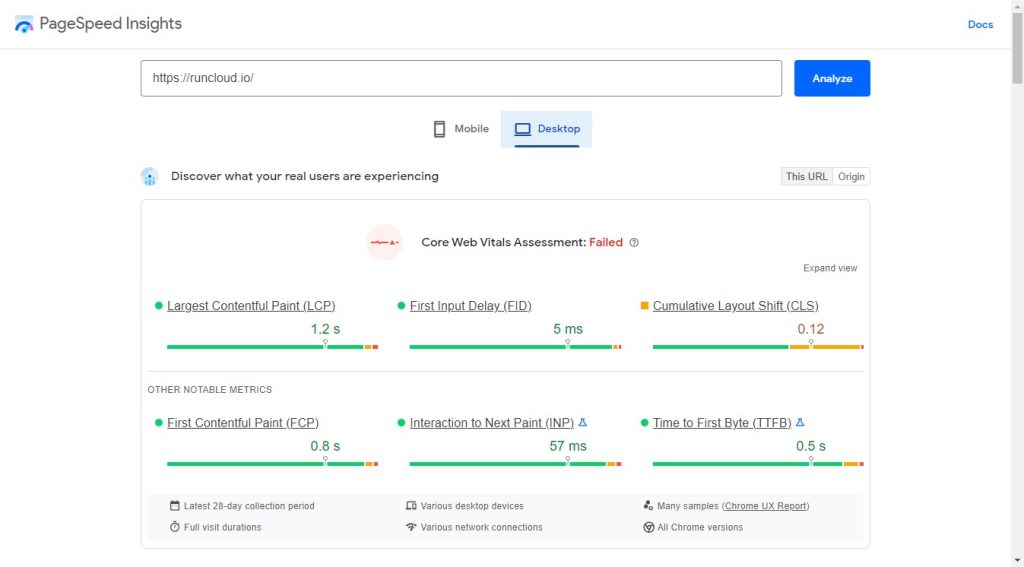Click the FCP distribution bar
This screenshot has width=1024, height=567.
[272, 464]
